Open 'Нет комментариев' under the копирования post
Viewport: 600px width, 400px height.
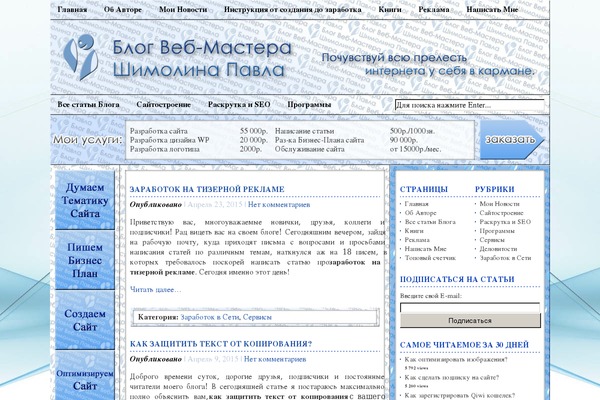tap(275, 359)
